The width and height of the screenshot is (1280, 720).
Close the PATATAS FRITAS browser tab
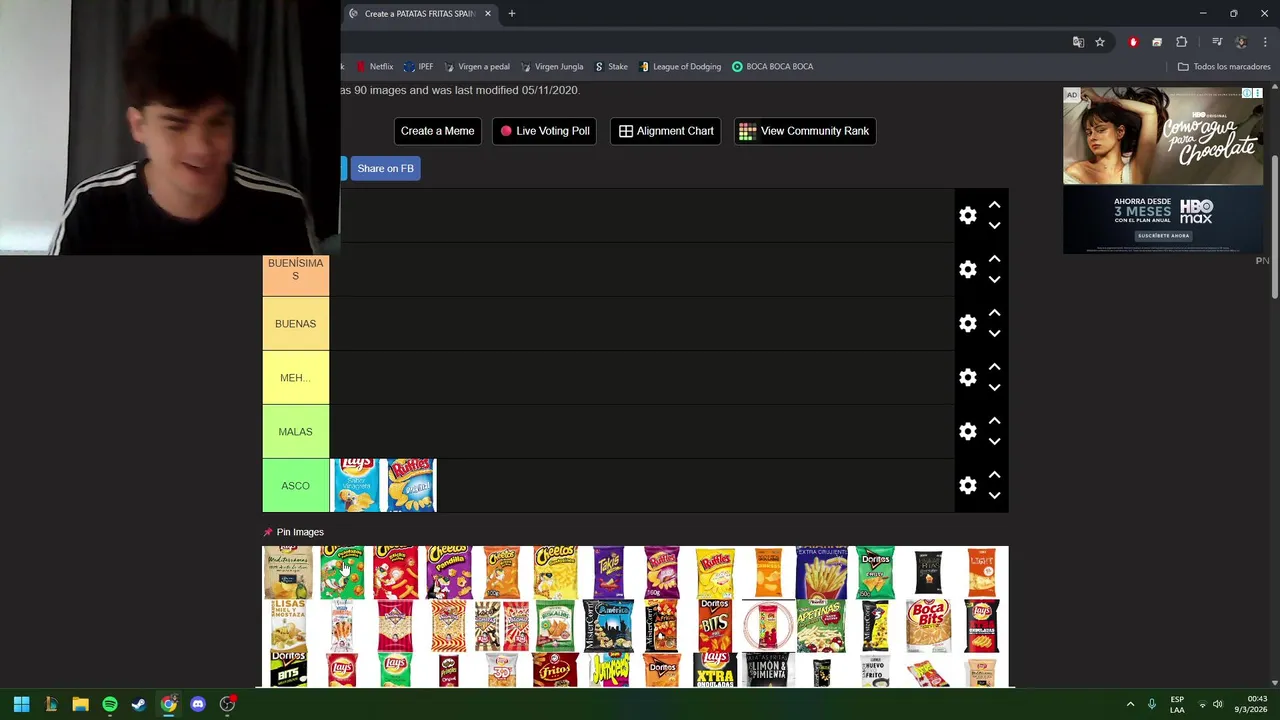point(488,14)
